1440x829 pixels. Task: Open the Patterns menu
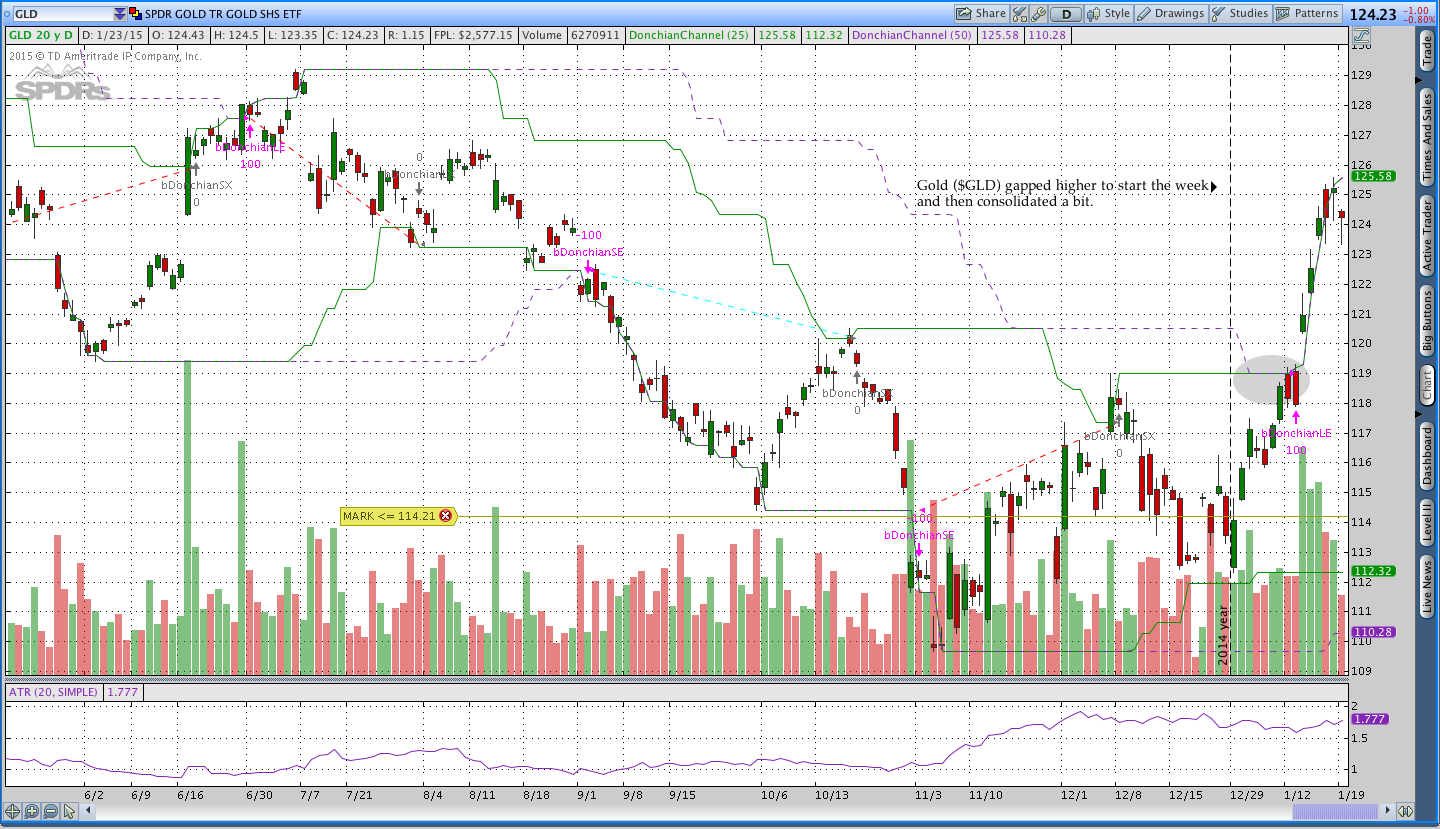(1307, 14)
